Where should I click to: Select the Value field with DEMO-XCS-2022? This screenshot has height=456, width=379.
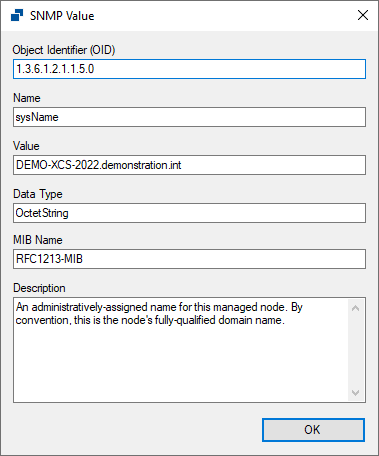[189, 165]
